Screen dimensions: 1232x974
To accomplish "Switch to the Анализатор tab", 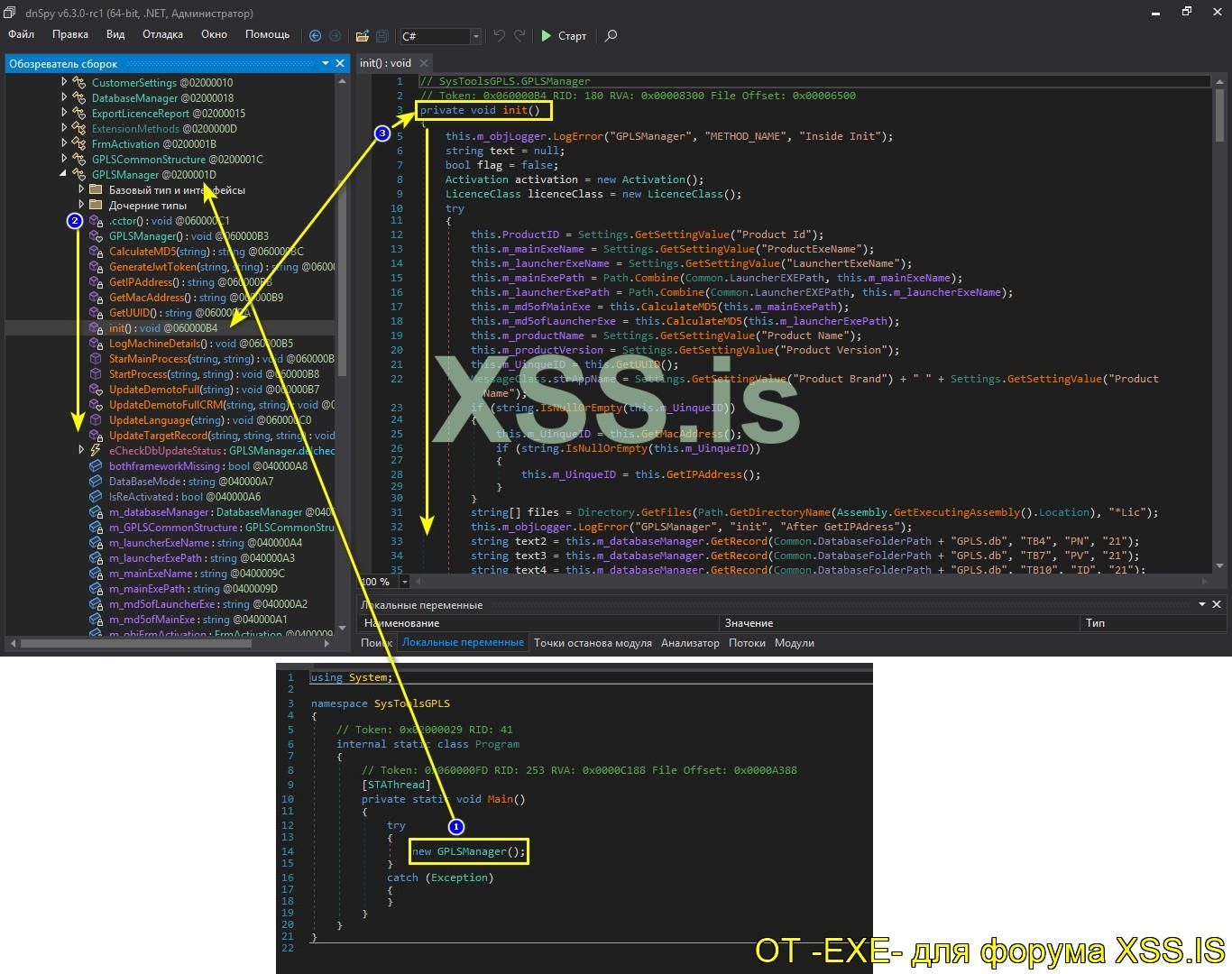I will pyautogui.click(x=690, y=643).
